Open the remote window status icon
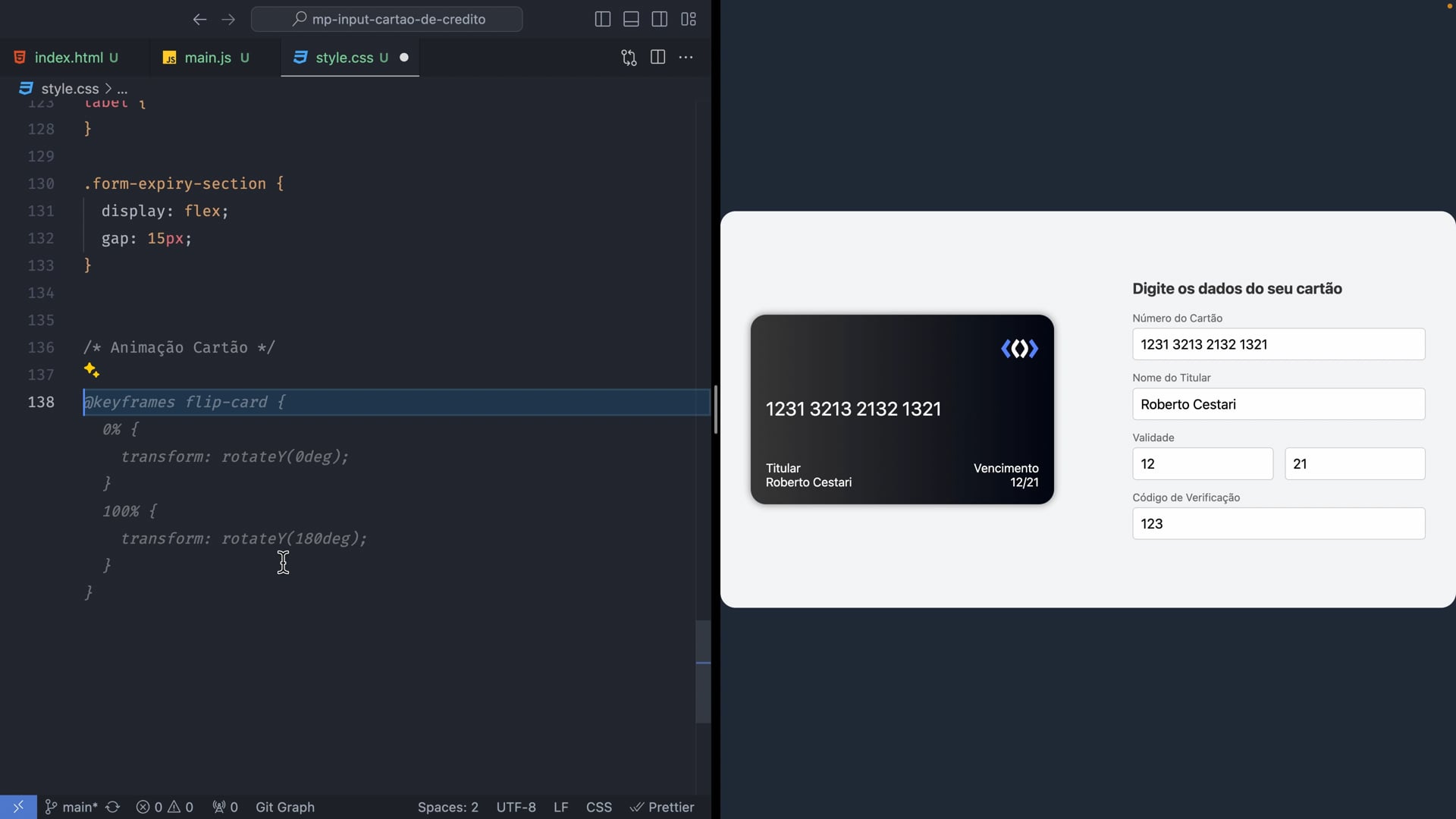 [18, 807]
